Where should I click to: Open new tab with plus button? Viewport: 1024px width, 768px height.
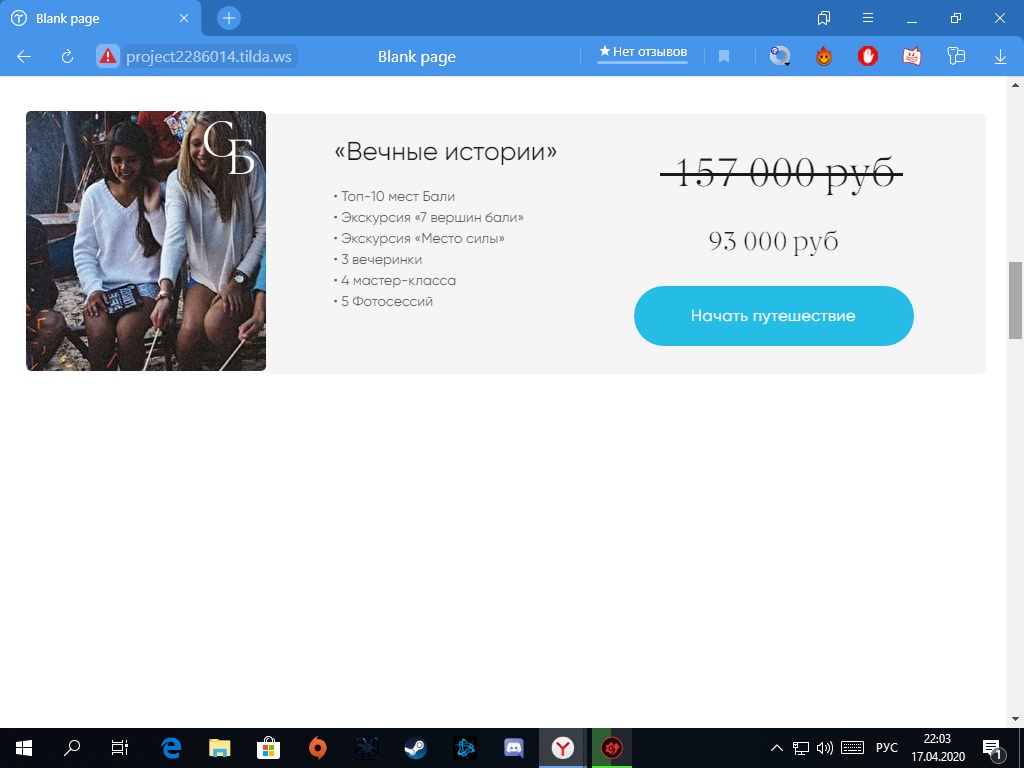pyautogui.click(x=229, y=18)
